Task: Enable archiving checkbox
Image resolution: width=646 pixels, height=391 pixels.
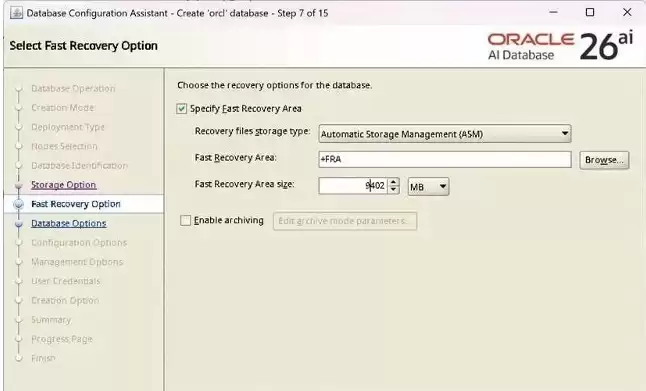Action: click(185, 220)
